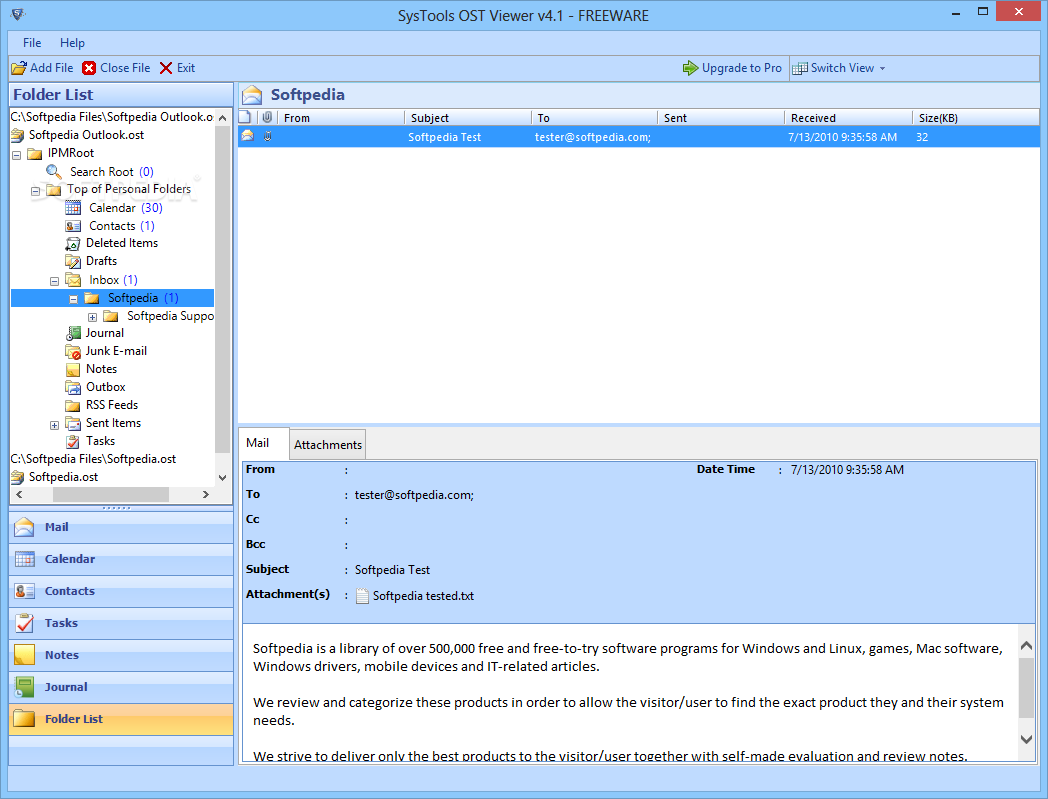Click the envelope icon in email row
Image resolution: width=1048 pixels, height=799 pixels.
click(247, 136)
